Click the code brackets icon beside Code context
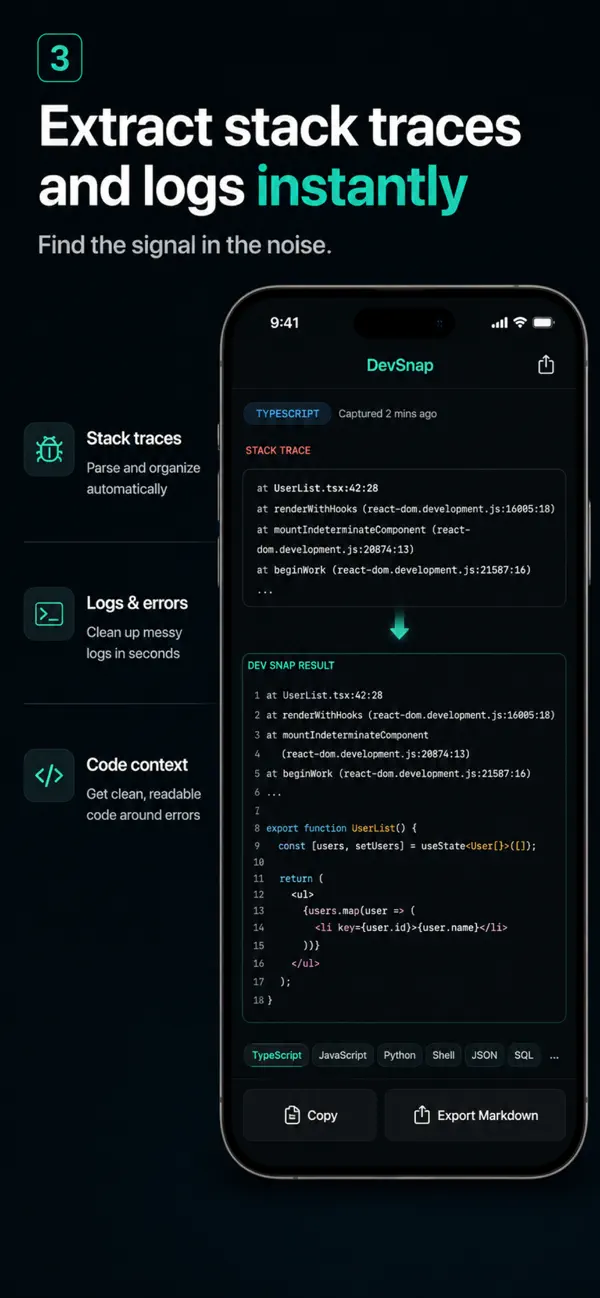This screenshot has height=1298, width=600. point(49,775)
